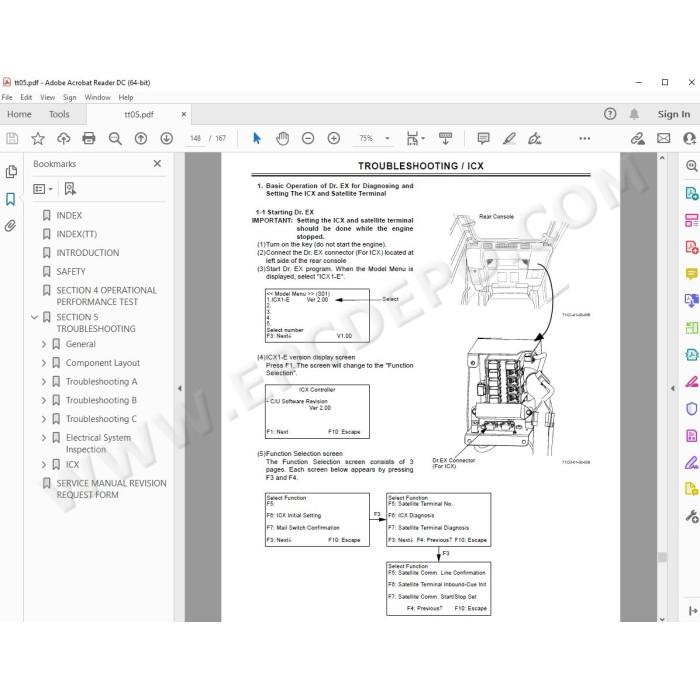This screenshot has height=700, width=700.
Task: Toggle the Bookmarks panel icon
Action: click(x=11, y=199)
